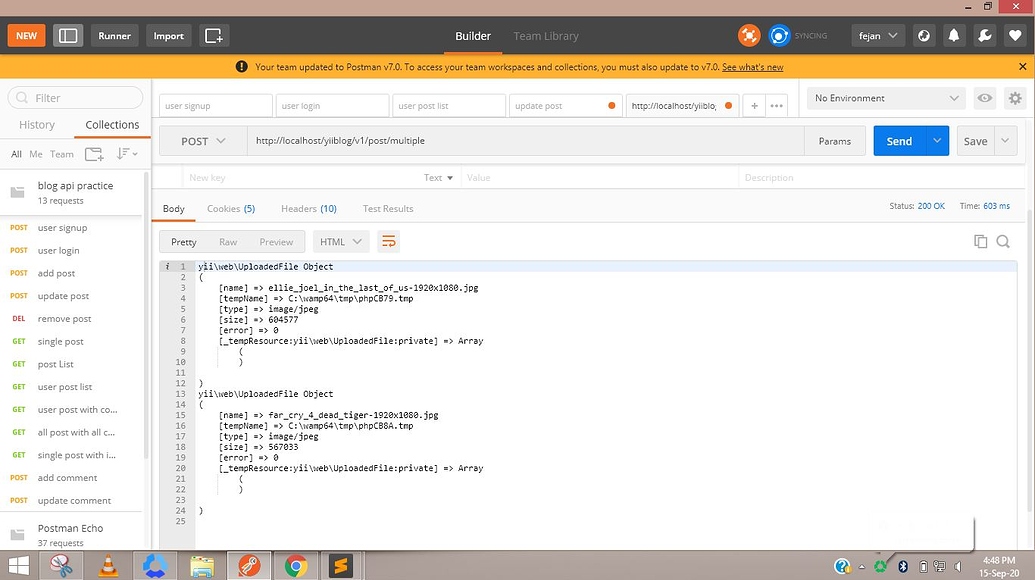Open a new builder tab with the plus-window icon
The image size is (1035, 580).
213,35
